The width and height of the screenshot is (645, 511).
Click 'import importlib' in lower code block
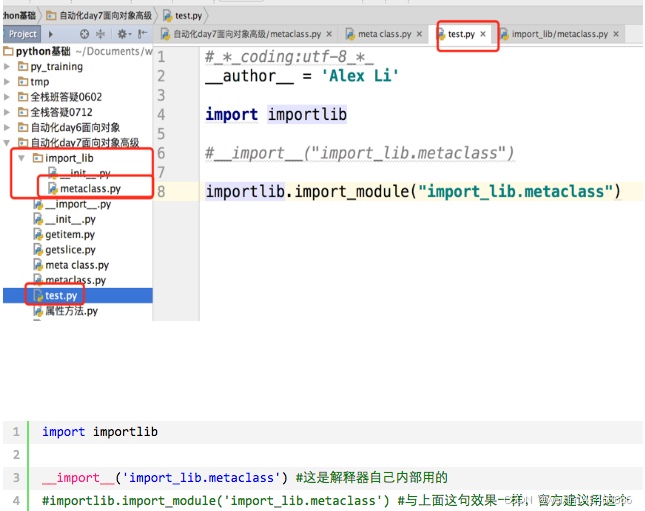100,432
